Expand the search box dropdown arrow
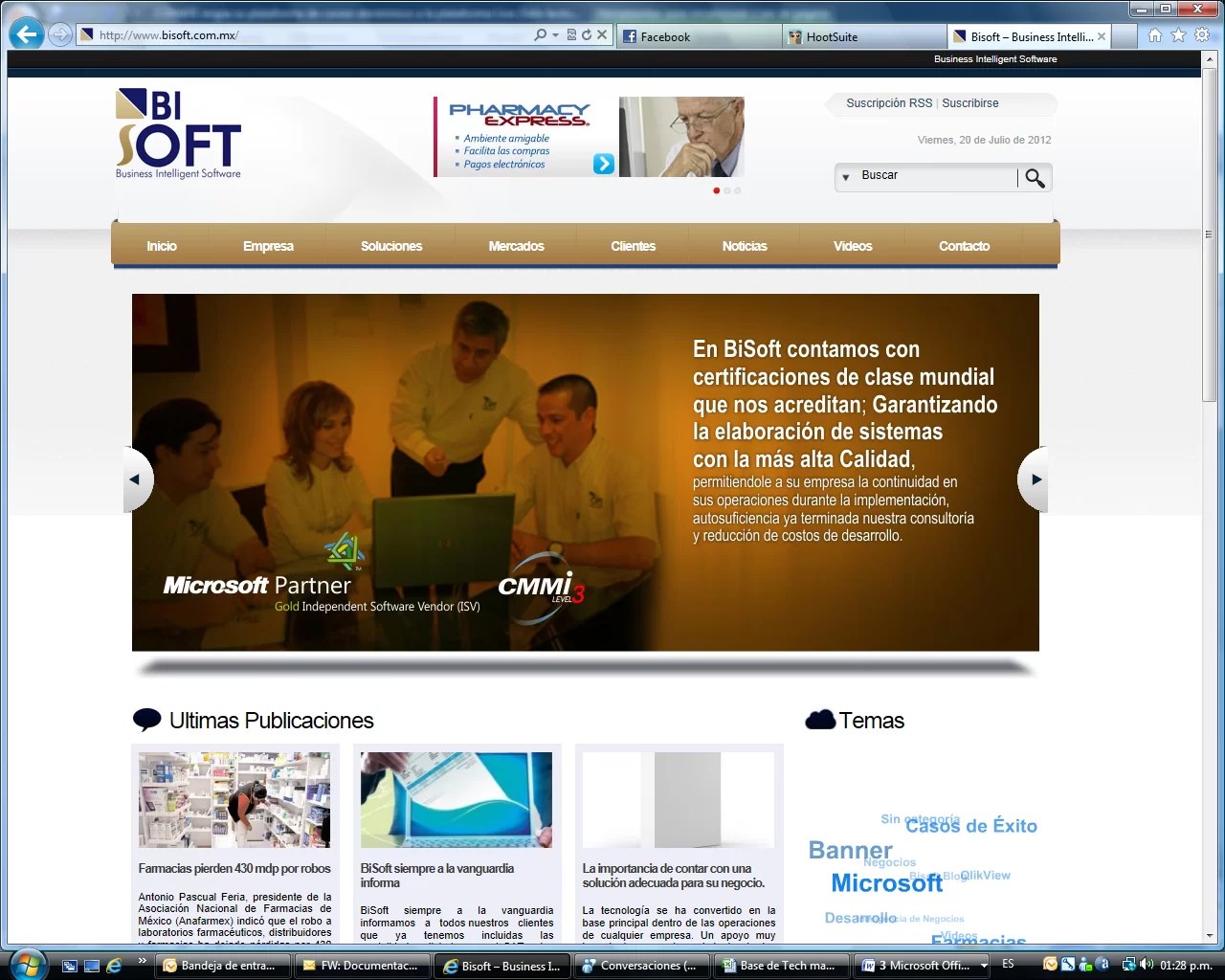 (846, 177)
